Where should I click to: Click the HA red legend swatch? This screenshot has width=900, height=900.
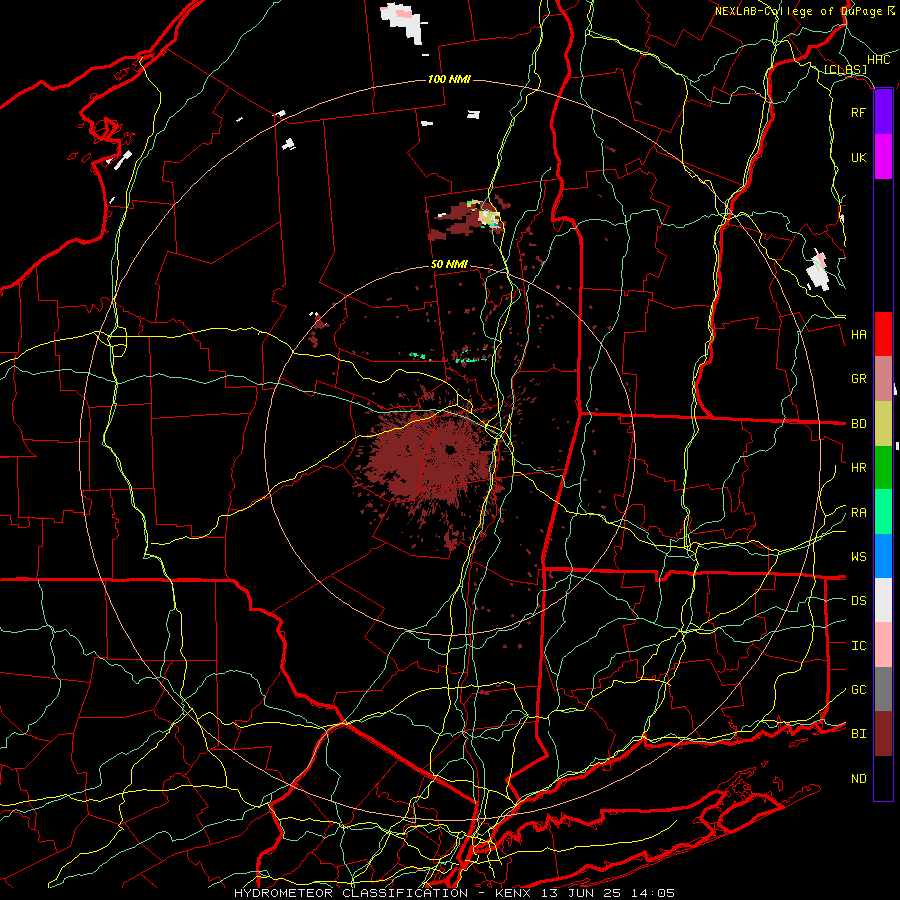883,334
